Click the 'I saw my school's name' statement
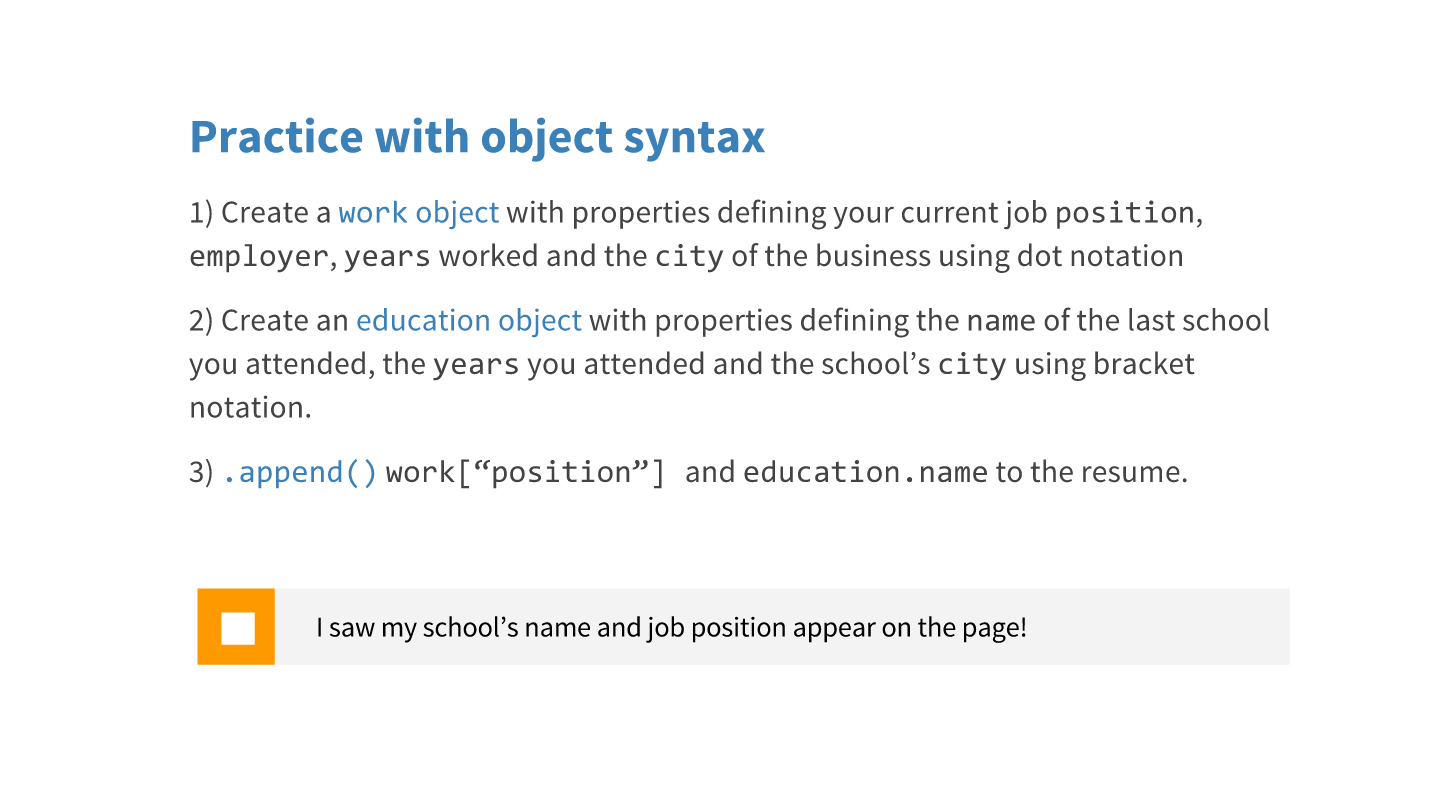Image resolution: width=1440 pixels, height=810 pixels. click(x=670, y=628)
